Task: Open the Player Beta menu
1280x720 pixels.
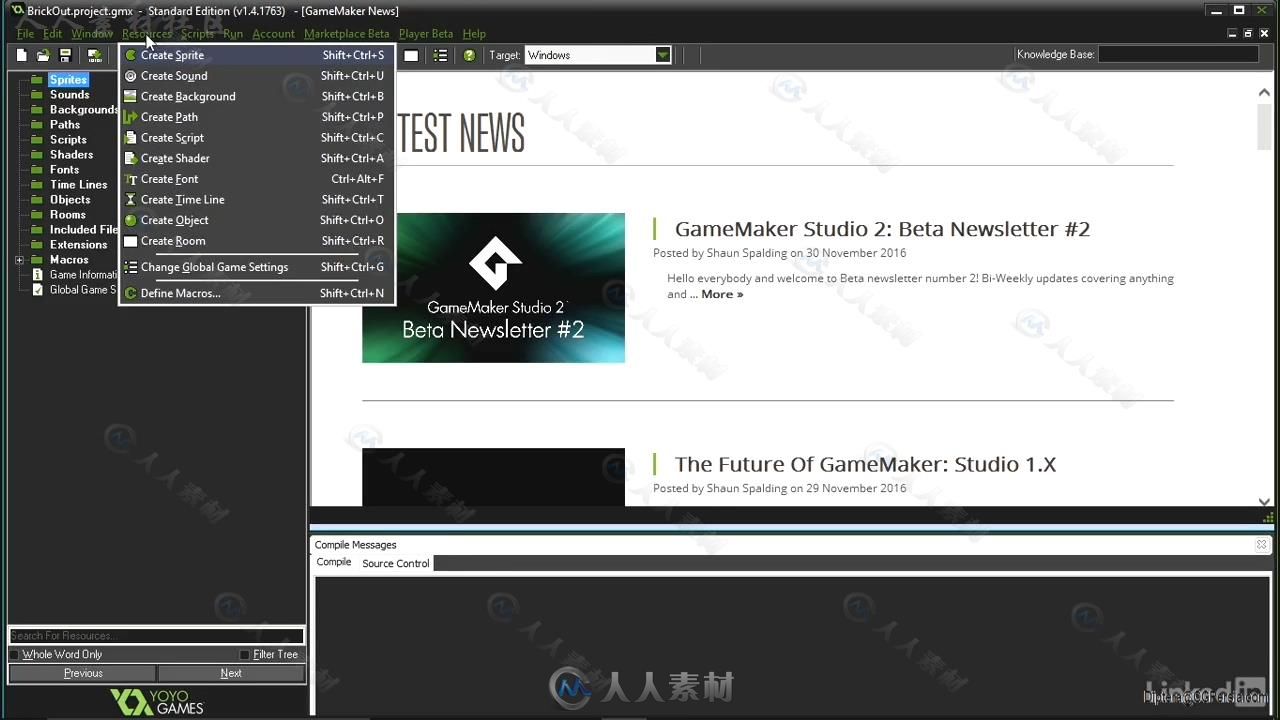Action: click(x=426, y=34)
